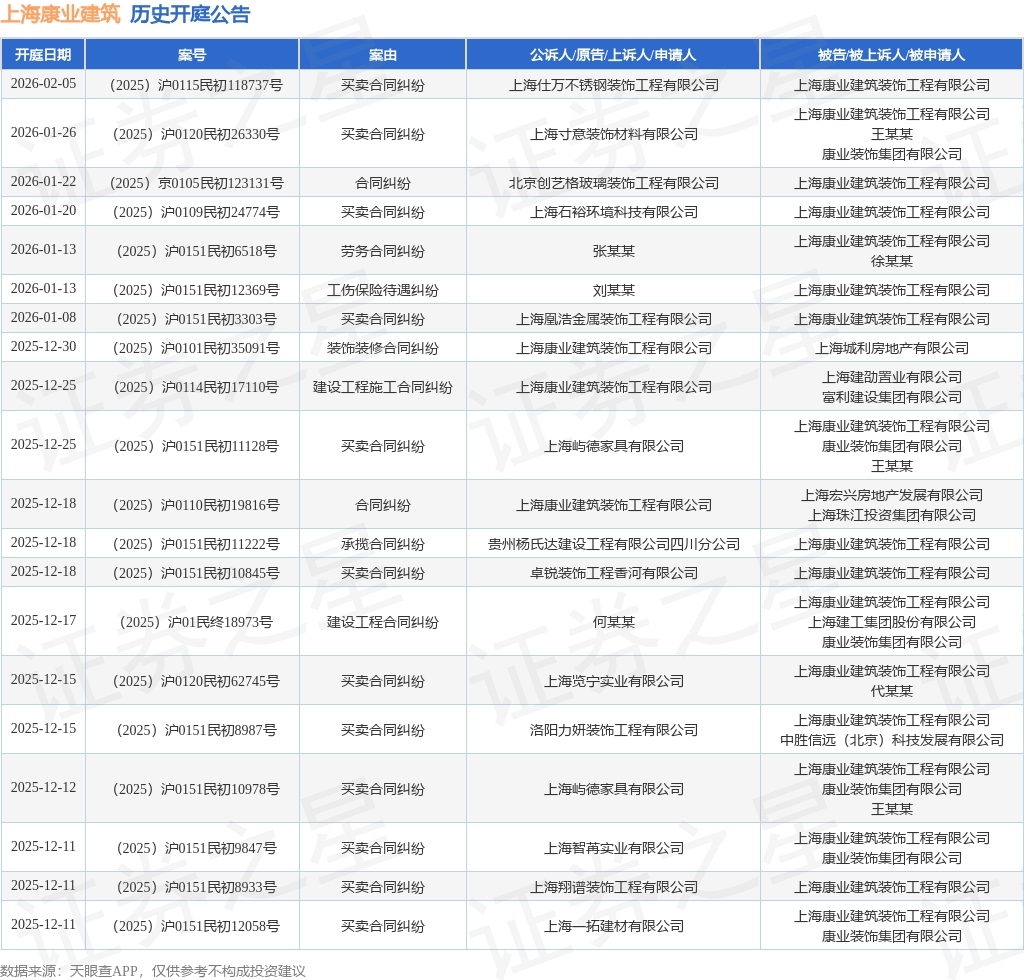
Task: Click plaintiff 上海智苒实业有限公司
Action: [x=614, y=847]
